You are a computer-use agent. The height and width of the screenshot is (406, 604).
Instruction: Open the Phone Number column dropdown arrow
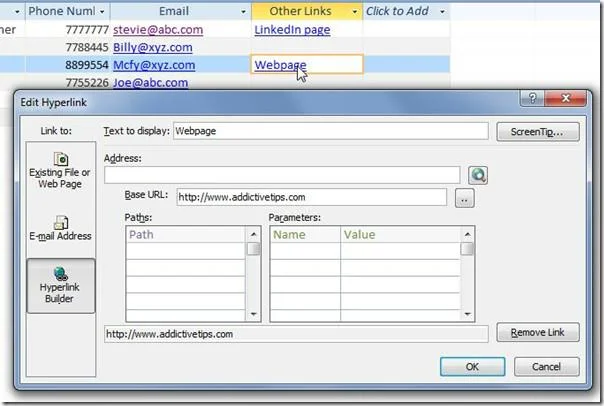[102, 12]
